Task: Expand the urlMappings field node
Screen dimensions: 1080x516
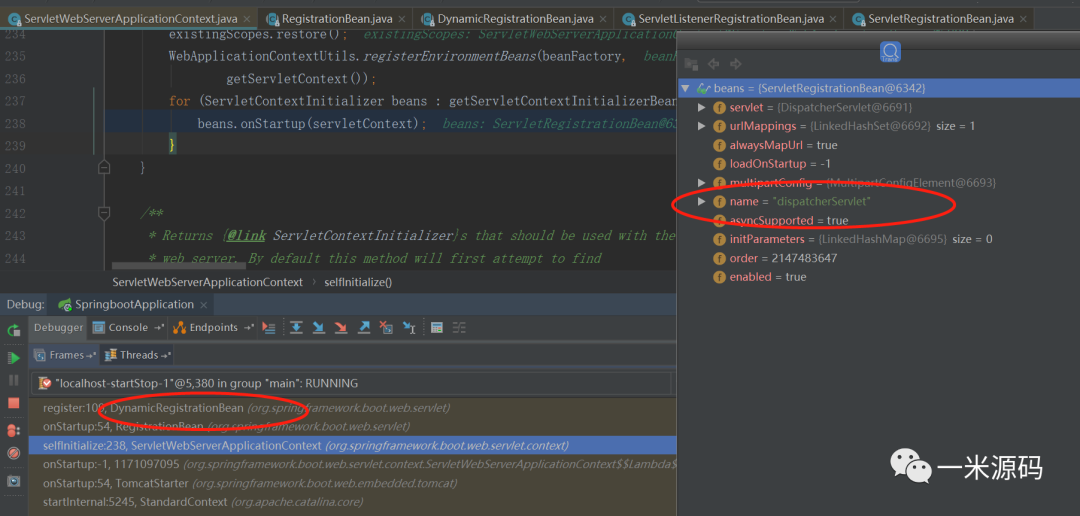Action: (x=702, y=127)
